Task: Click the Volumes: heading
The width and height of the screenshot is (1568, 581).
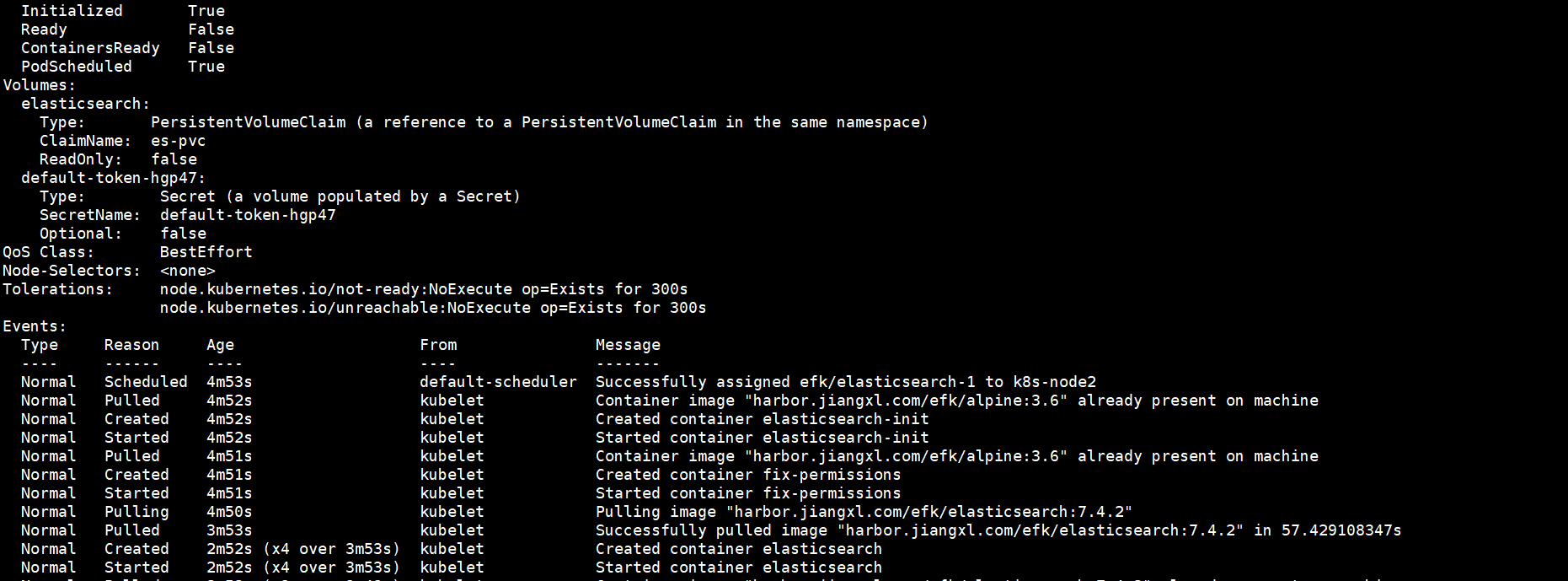Action: click(x=39, y=85)
